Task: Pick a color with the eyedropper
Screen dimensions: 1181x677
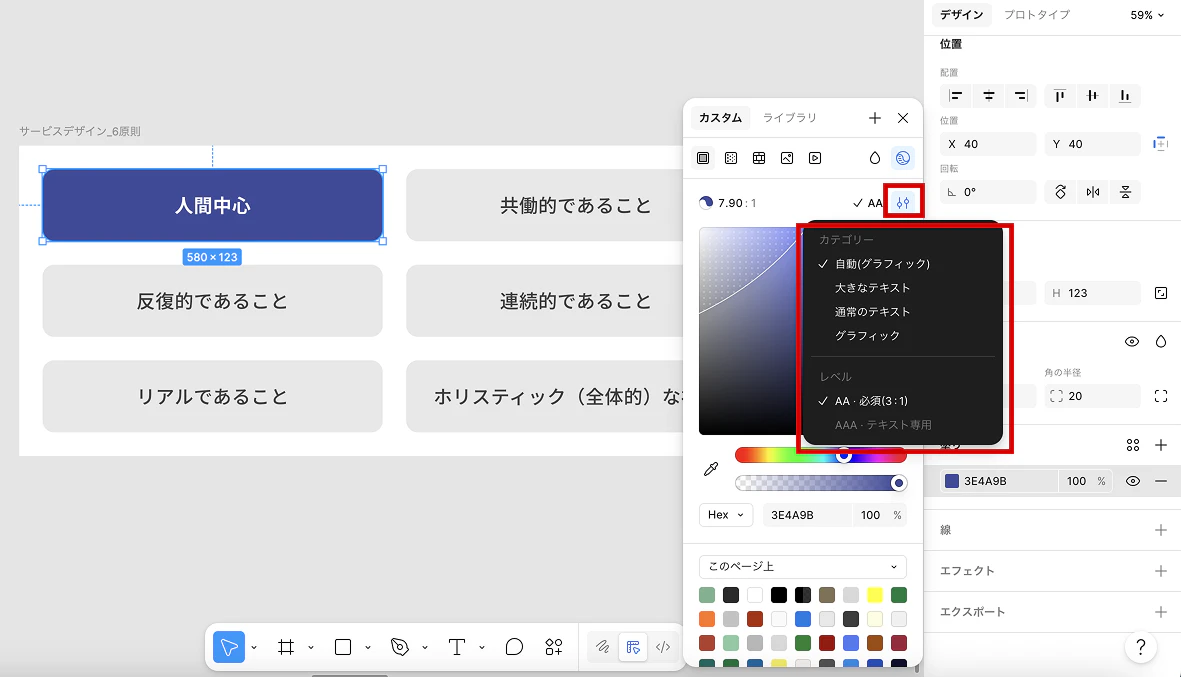Action: [x=710, y=469]
